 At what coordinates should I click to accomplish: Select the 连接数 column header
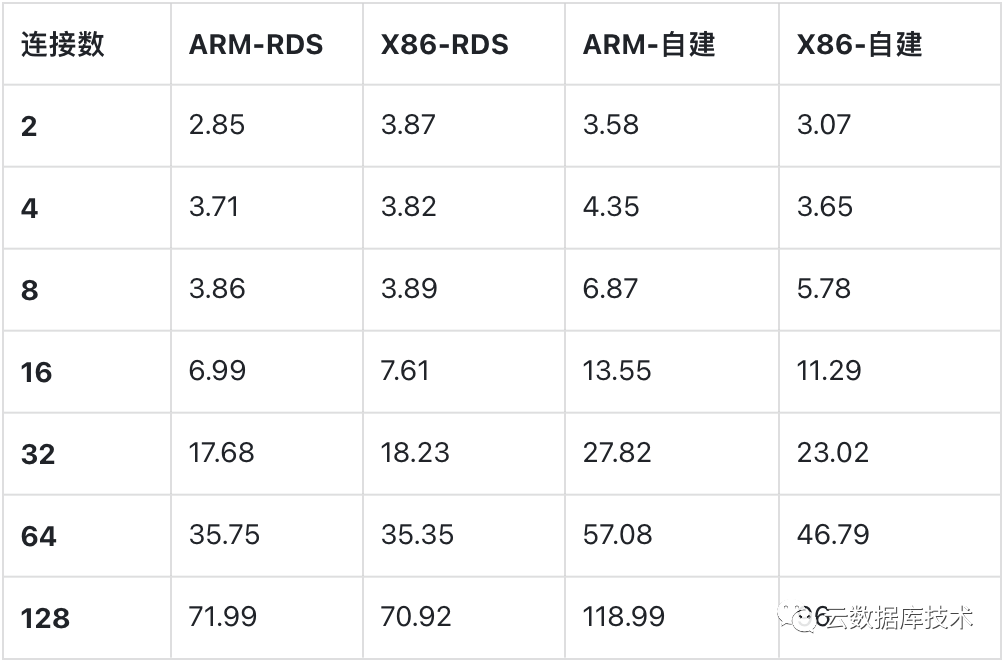pos(63,45)
